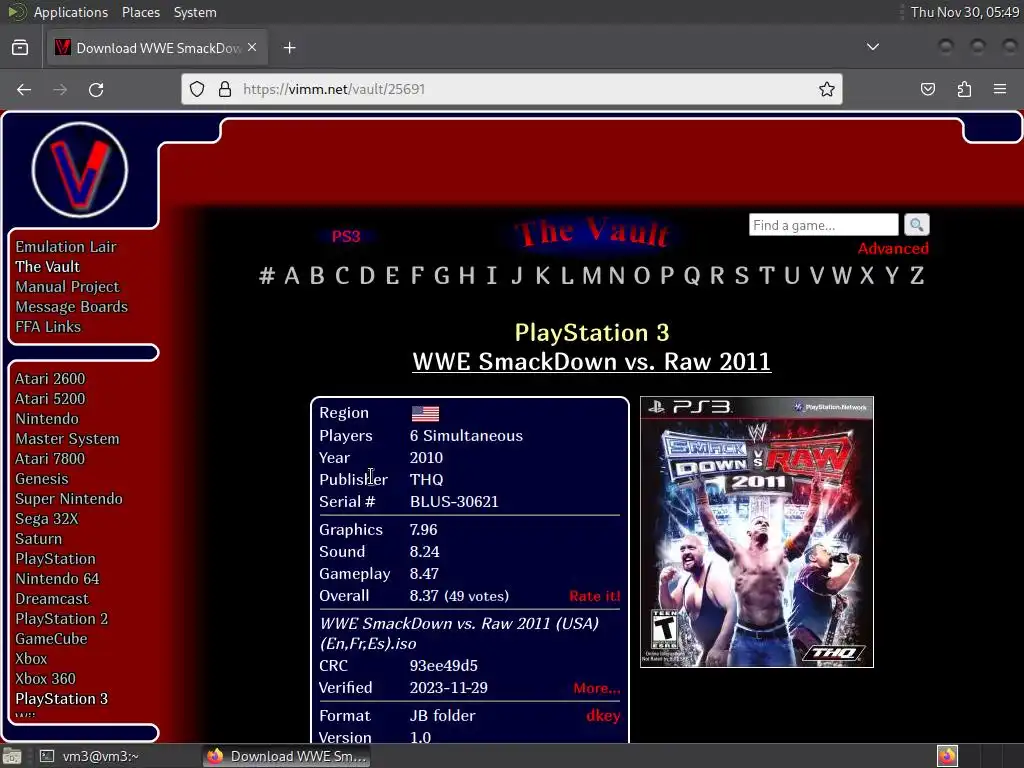Click the Find a game search field
This screenshot has width=1024, height=768.
click(x=824, y=225)
